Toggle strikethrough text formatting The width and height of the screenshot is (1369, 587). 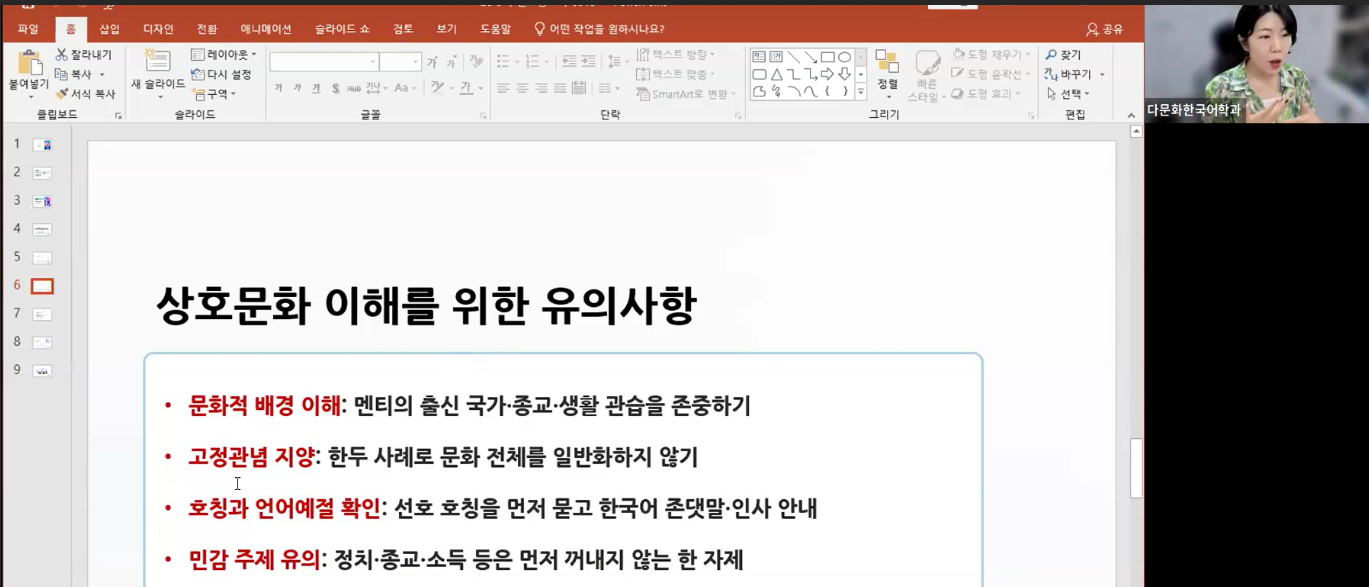354,88
